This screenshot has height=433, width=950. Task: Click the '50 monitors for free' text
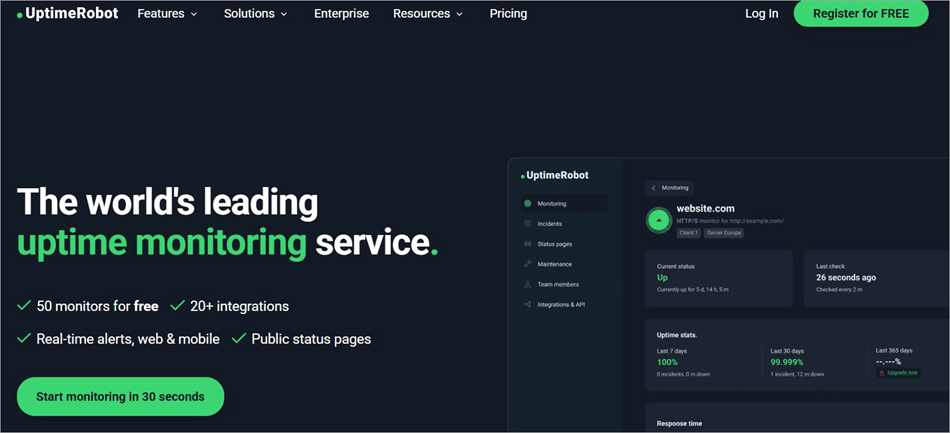[98, 306]
